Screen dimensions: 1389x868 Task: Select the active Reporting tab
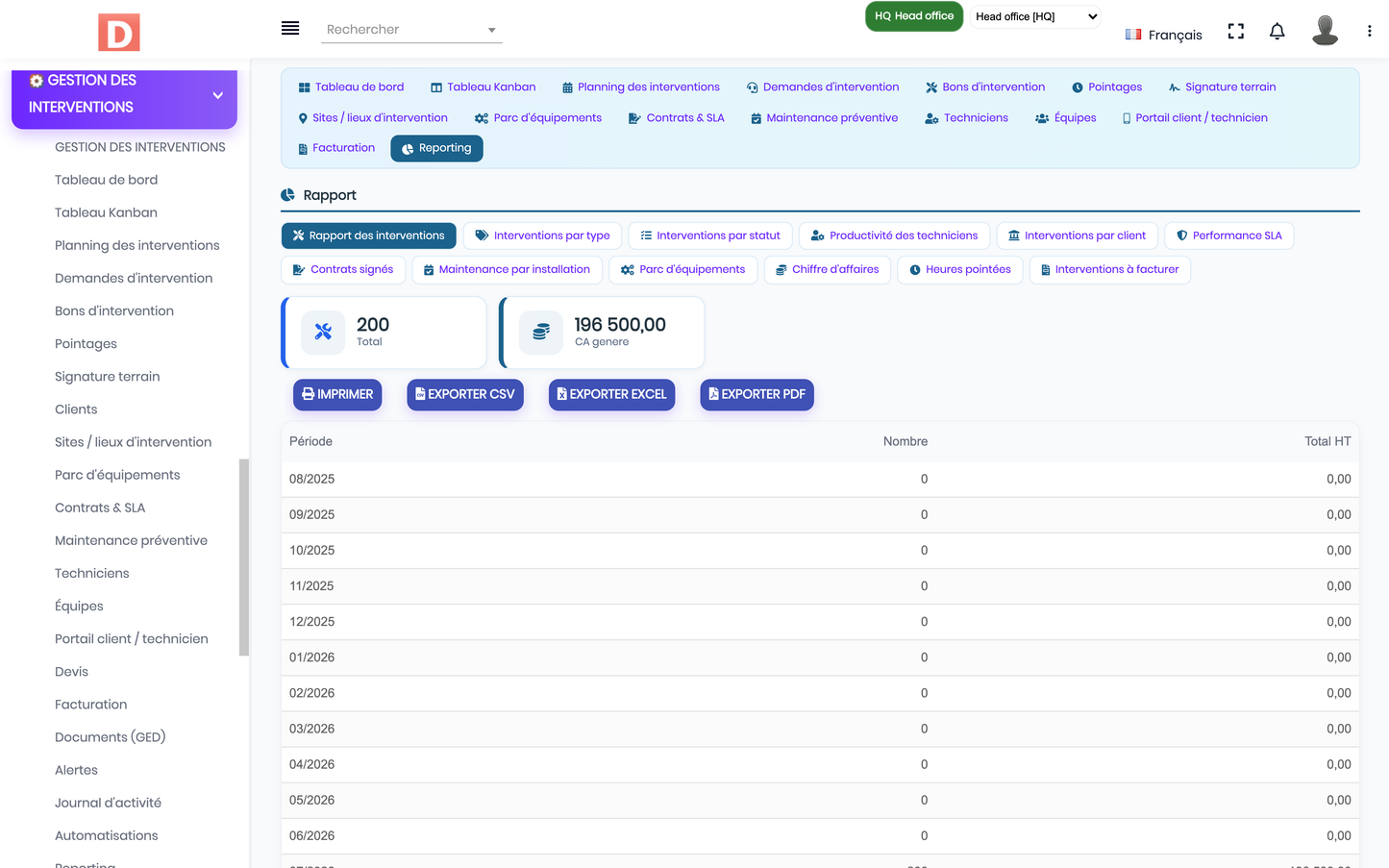tap(436, 148)
